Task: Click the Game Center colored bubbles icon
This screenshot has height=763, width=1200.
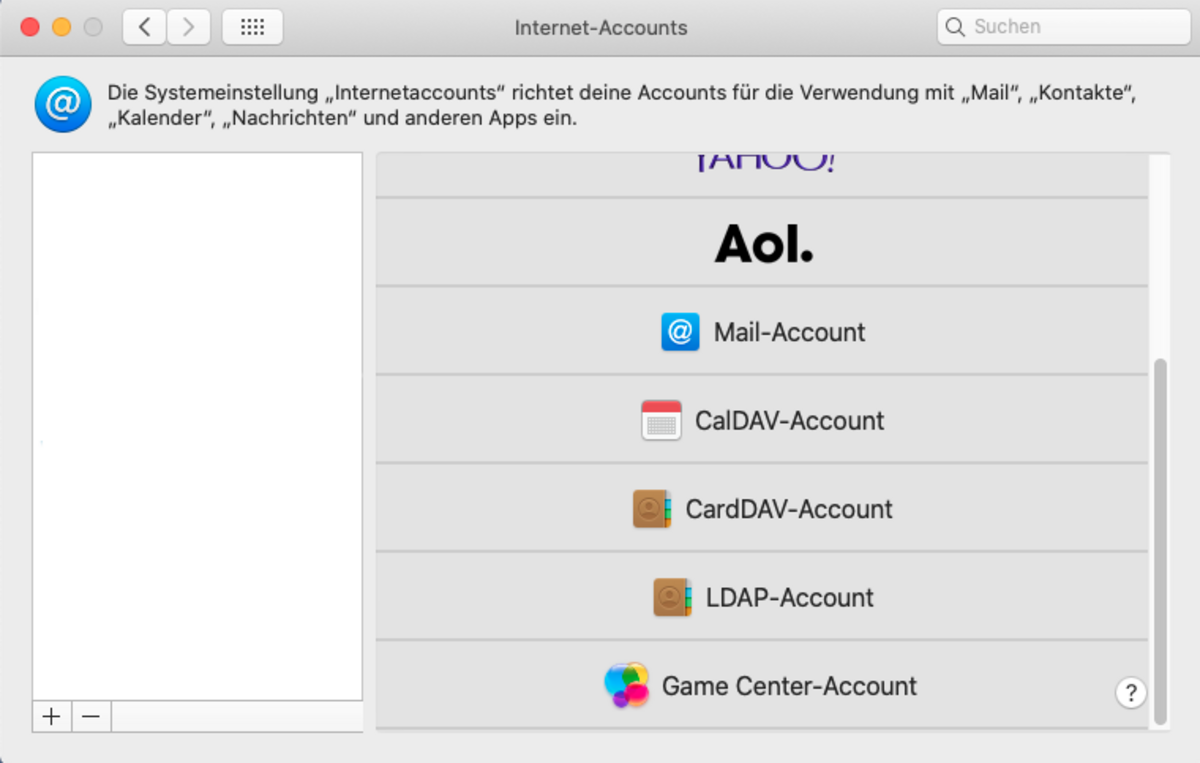Action: tap(627, 686)
